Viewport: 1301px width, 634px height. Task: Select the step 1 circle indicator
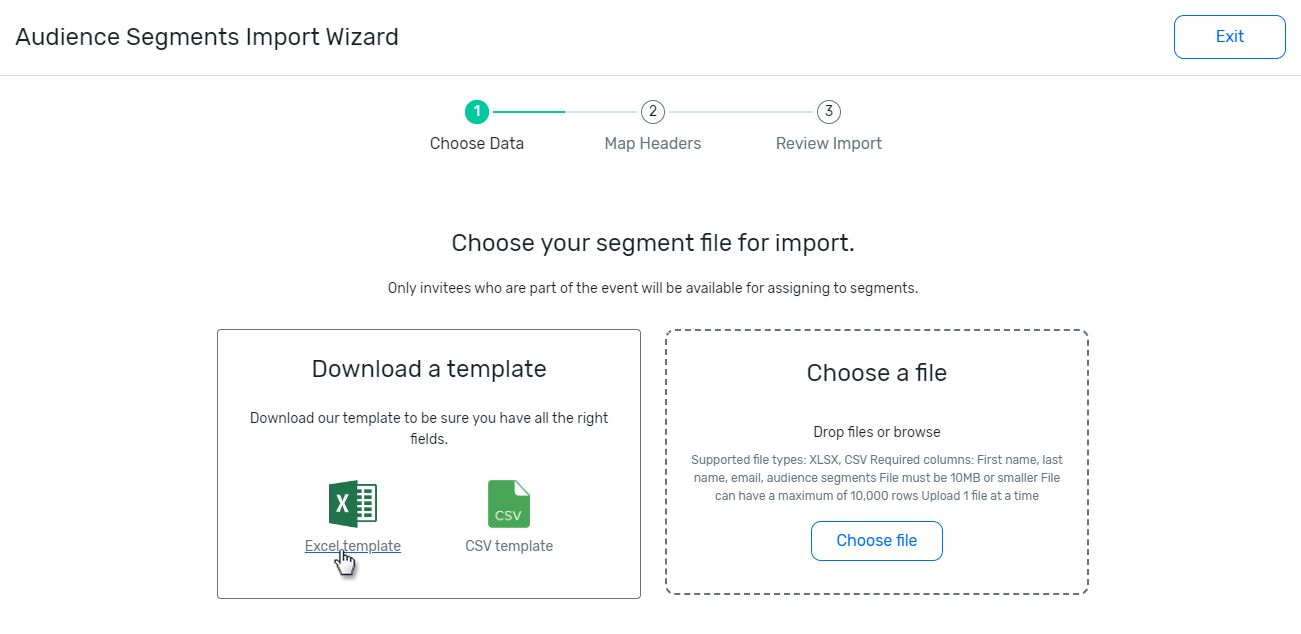click(477, 112)
